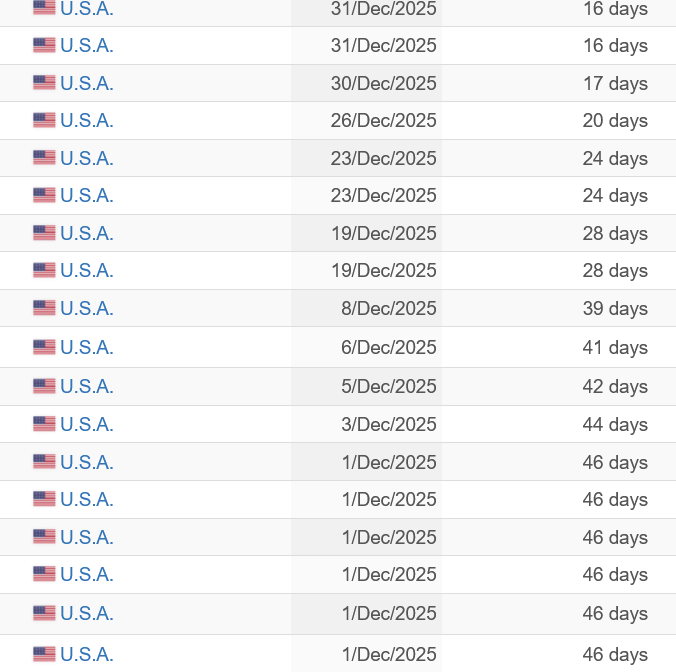Select the "20 days" cell
Screen dimensions: 676x672
pyautogui.click(x=615, y=120)
